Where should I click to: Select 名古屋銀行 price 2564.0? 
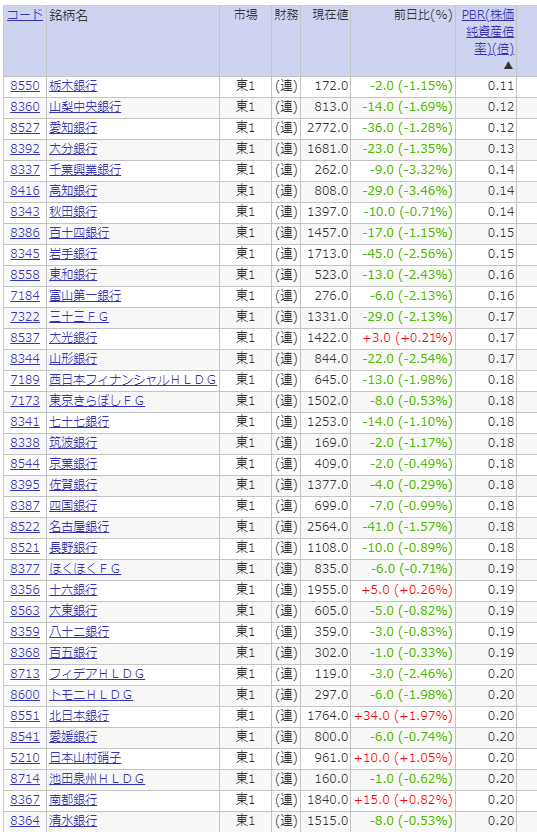pos(327,527)
